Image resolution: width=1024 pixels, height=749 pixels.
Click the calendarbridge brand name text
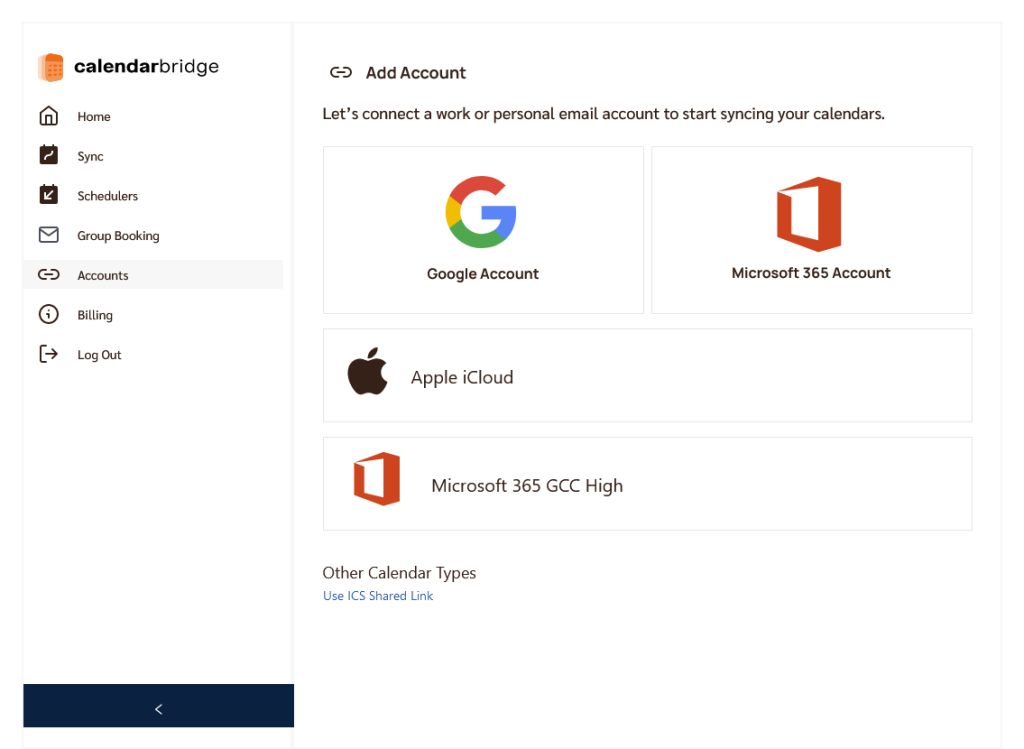pyautogui.click(x=146, y=67)
